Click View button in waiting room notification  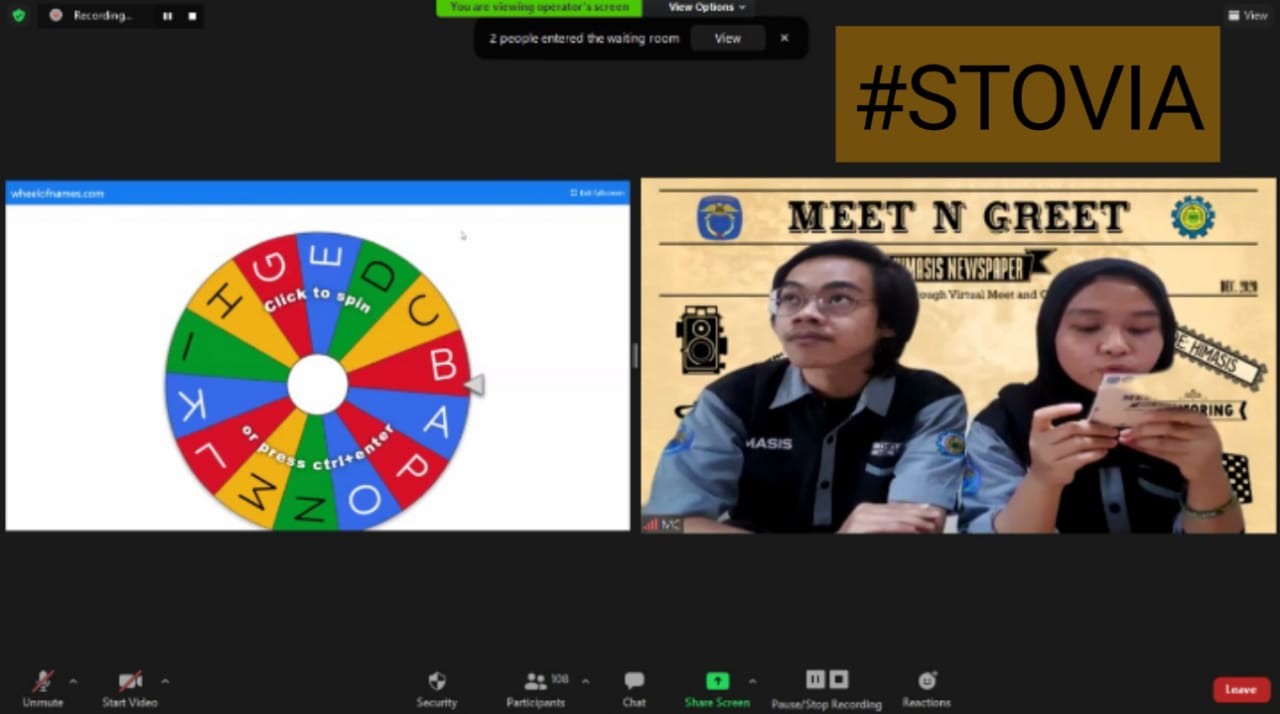pyautogui.click(x=727, y=38)
